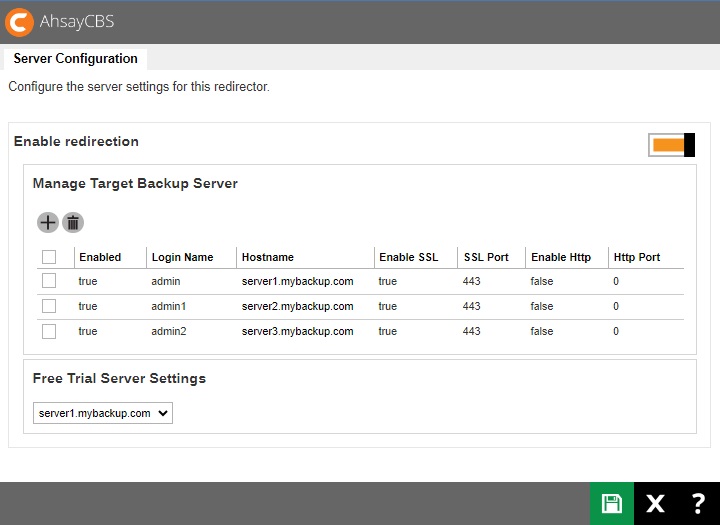Click the Login Name column header
Screen dimensions: 720x525
click(182, 257)
